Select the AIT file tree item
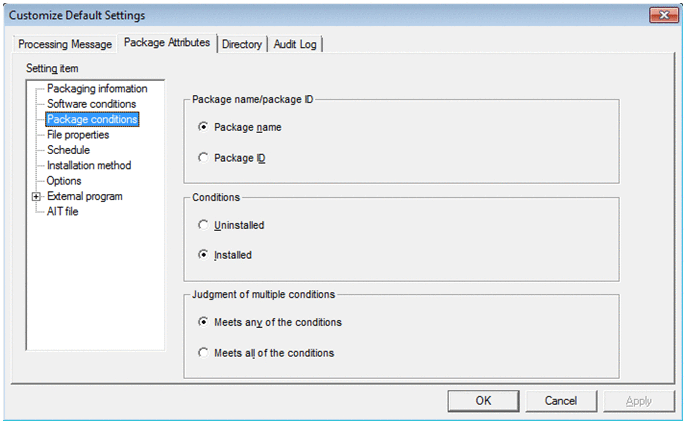 [x=62, y=212]
